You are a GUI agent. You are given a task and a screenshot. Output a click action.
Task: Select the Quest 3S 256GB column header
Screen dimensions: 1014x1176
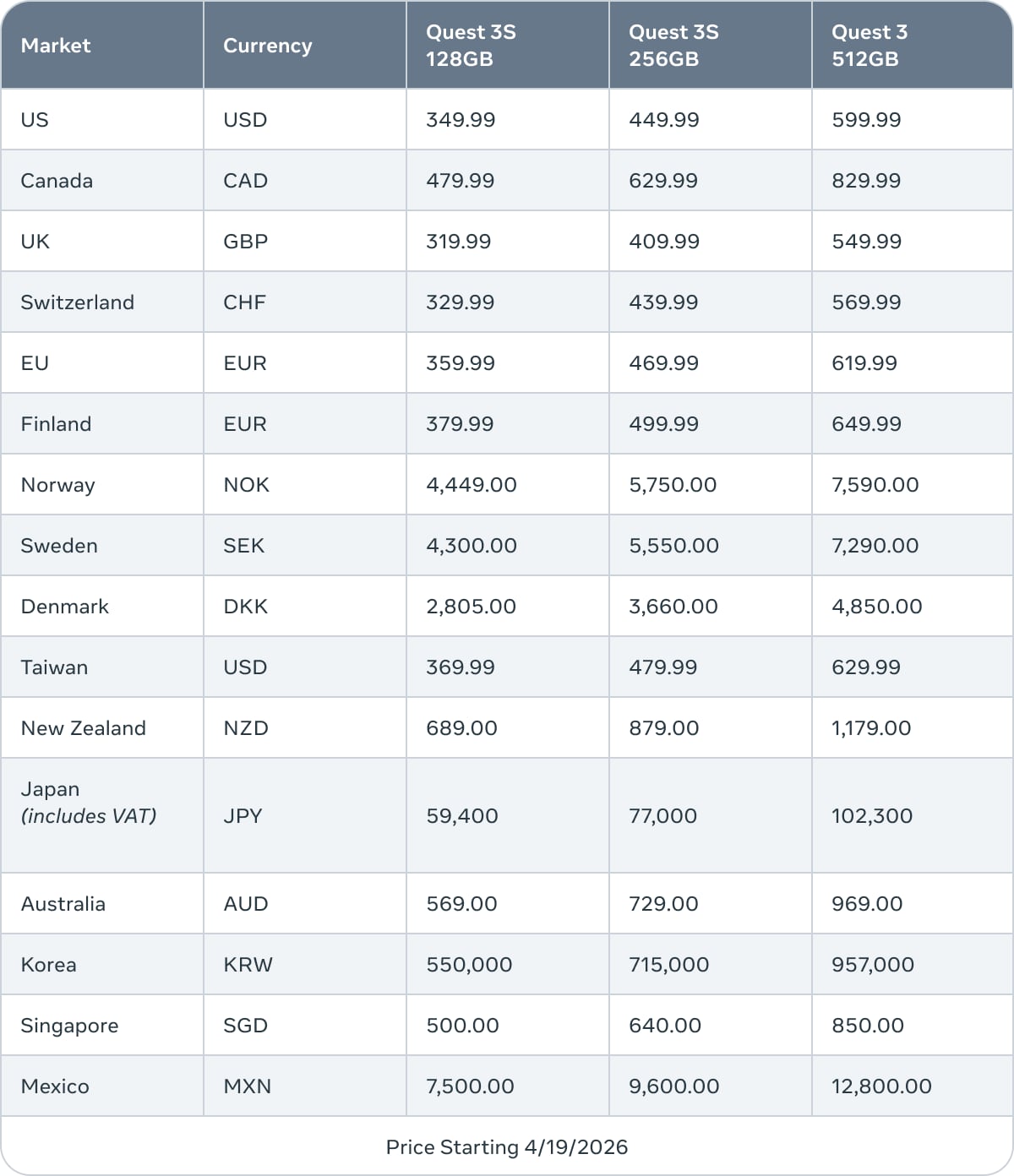pos(673,46)
